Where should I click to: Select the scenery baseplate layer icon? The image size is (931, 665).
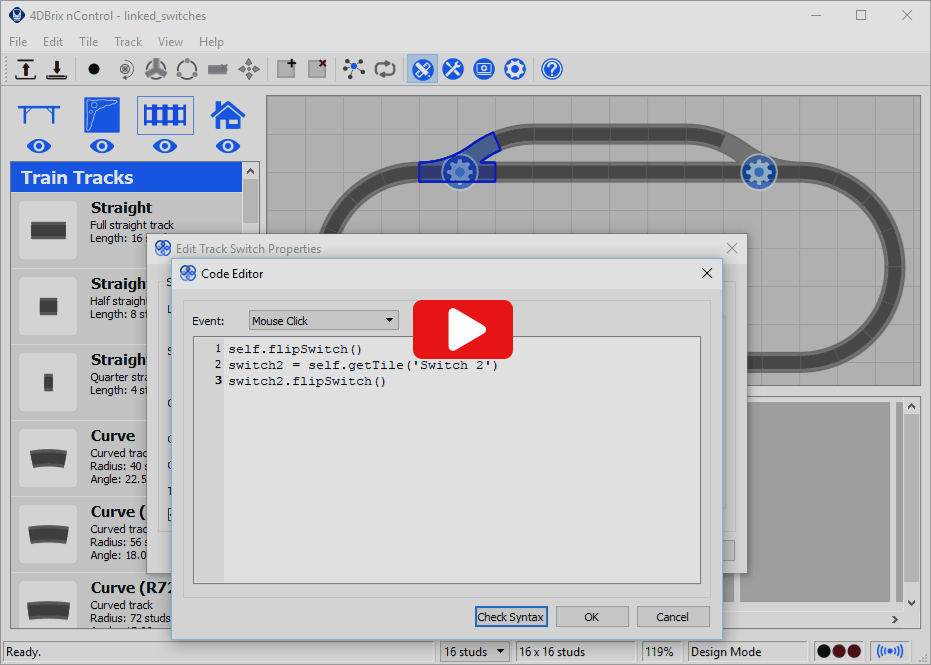click(102, 115)
